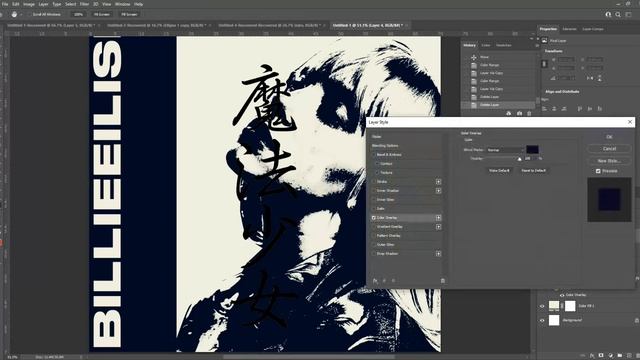
Task: Add another Color Overlay with plus button
Action: tap(438, 218)
